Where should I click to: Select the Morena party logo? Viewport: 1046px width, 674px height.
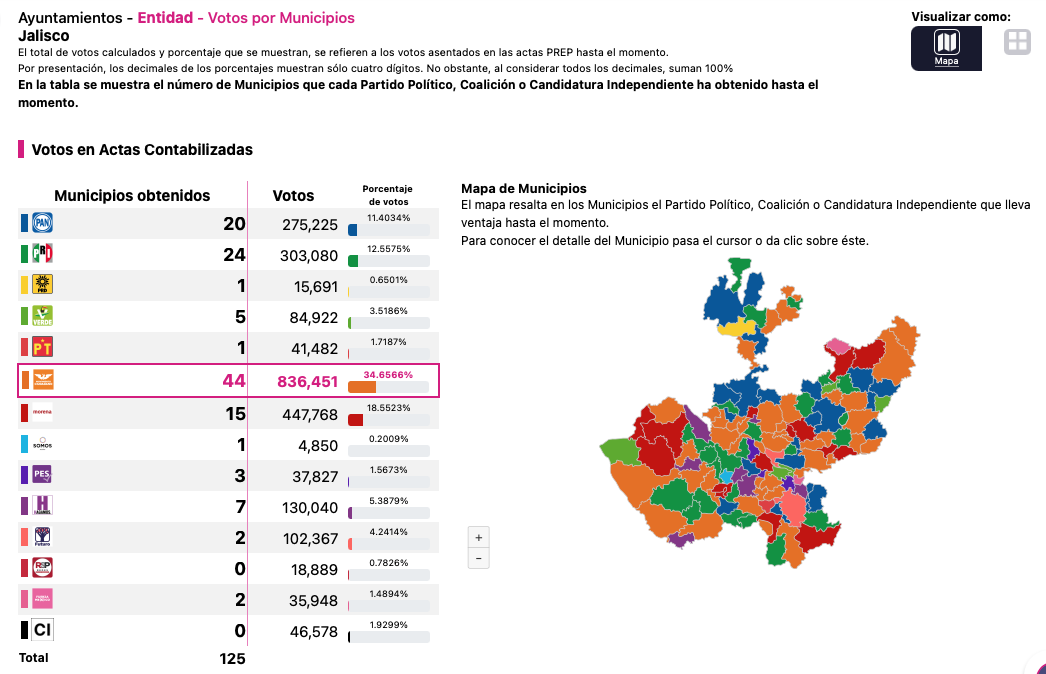42,412
